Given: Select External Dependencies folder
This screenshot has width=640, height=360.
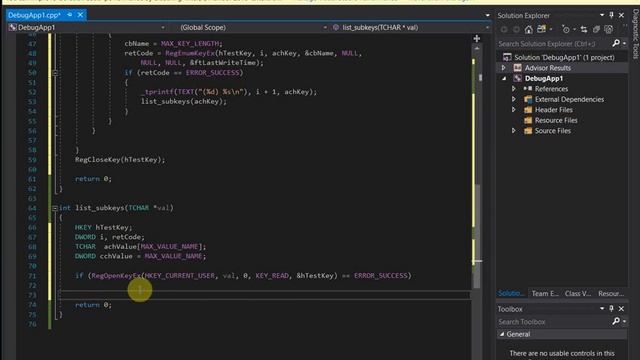Looking at the screenshot, I should [569, 100].
